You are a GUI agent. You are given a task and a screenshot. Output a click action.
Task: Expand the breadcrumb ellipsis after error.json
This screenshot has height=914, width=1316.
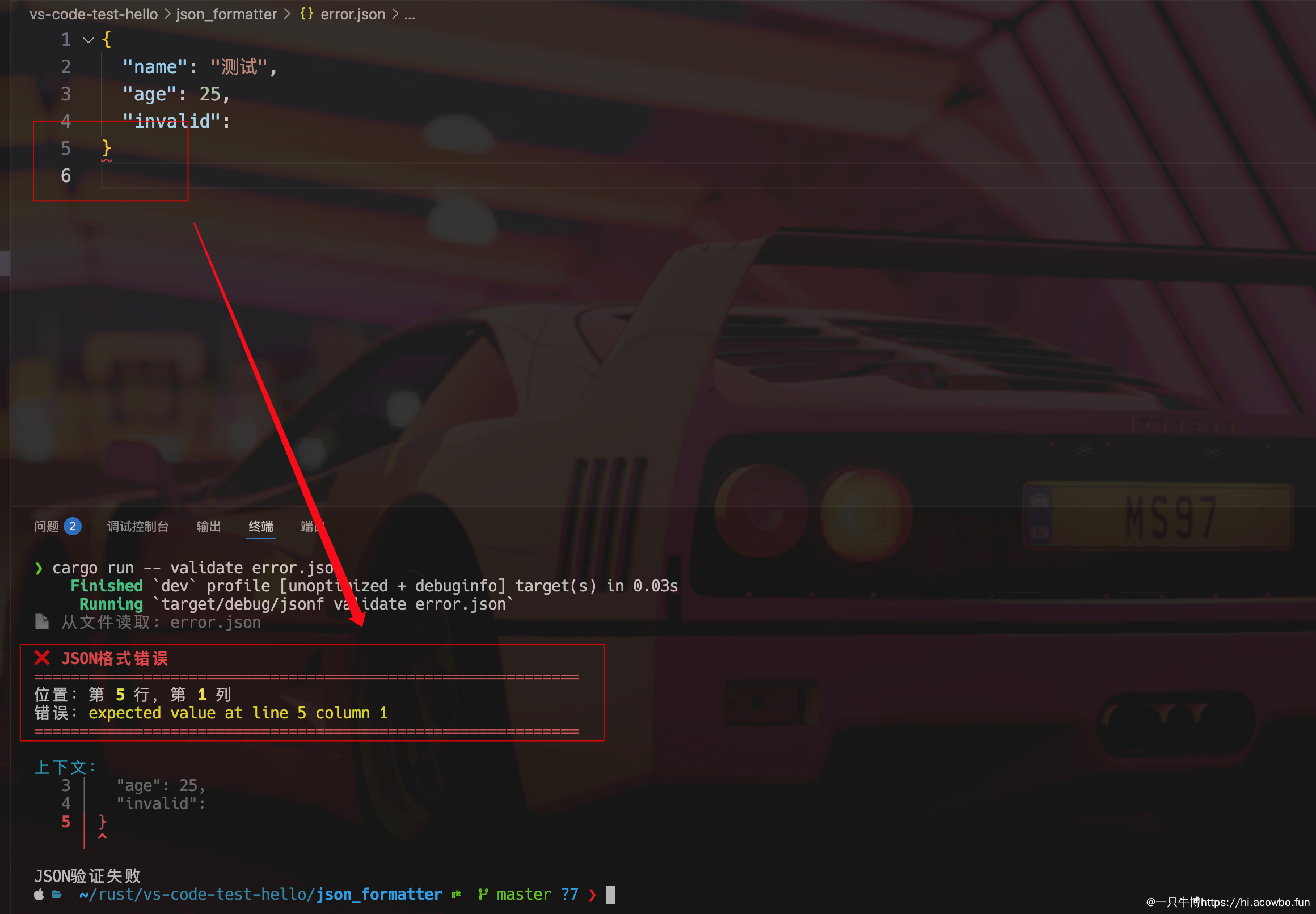(x=409, y=15)
